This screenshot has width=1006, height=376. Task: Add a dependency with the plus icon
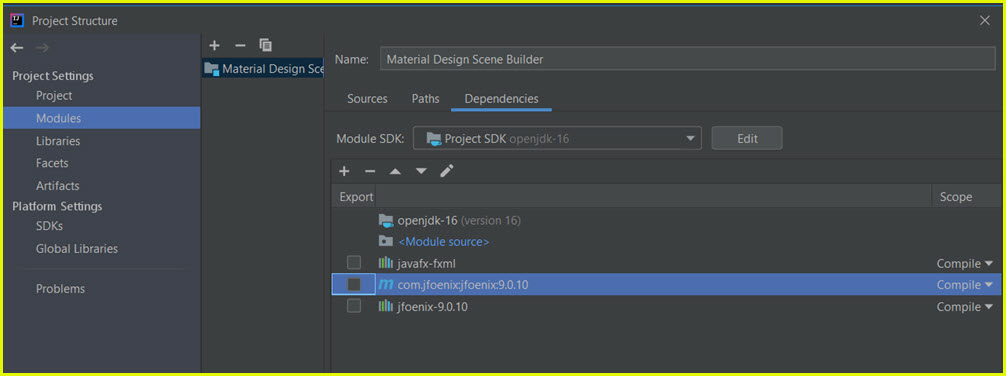click(345, 171)
